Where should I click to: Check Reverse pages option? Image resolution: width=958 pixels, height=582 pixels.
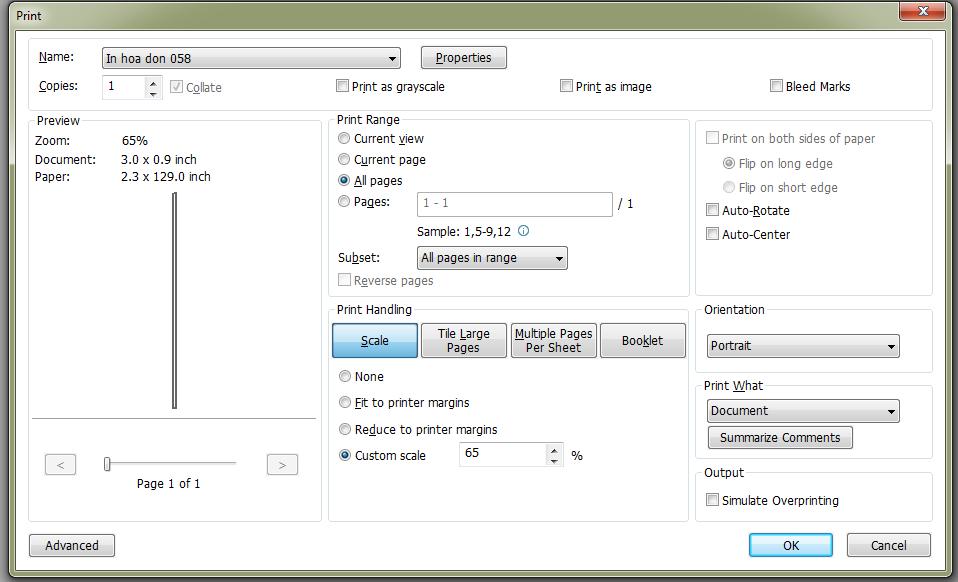coord(345,280)
